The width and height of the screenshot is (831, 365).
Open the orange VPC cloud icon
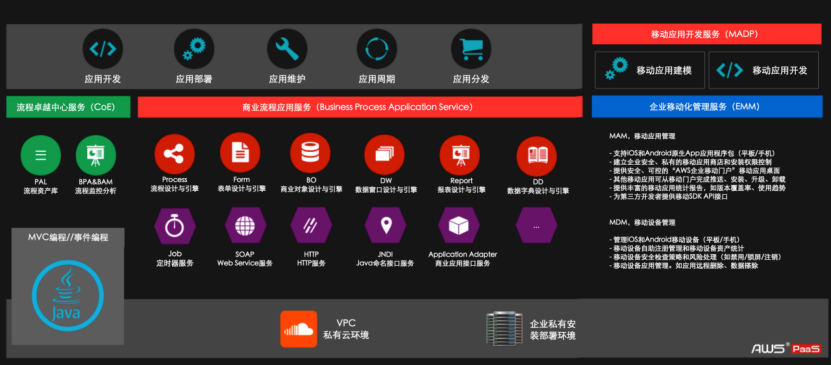[x=299, y=329]
